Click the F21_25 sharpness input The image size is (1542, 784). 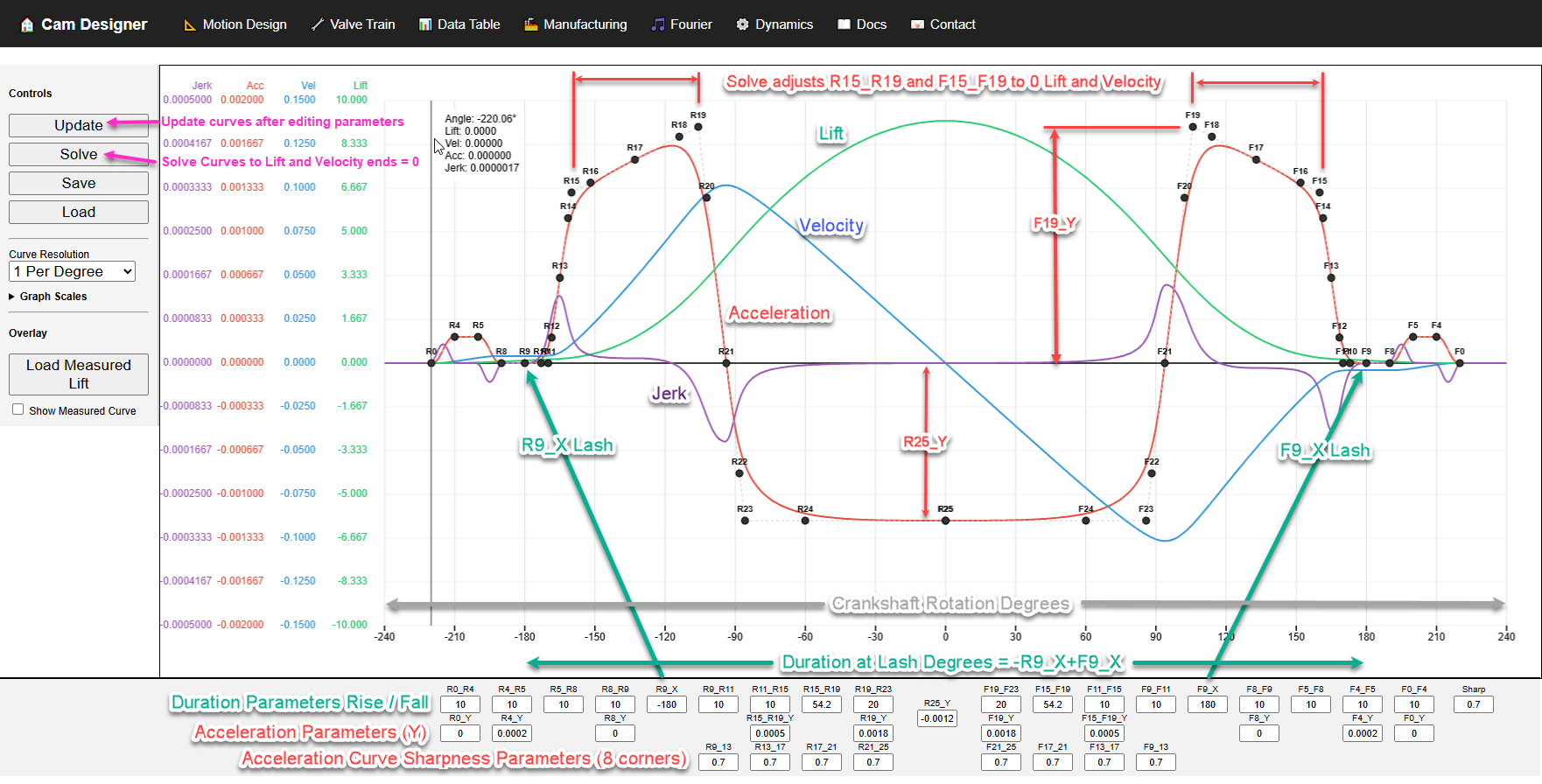pyautogui.click(x=1001, y=762)
